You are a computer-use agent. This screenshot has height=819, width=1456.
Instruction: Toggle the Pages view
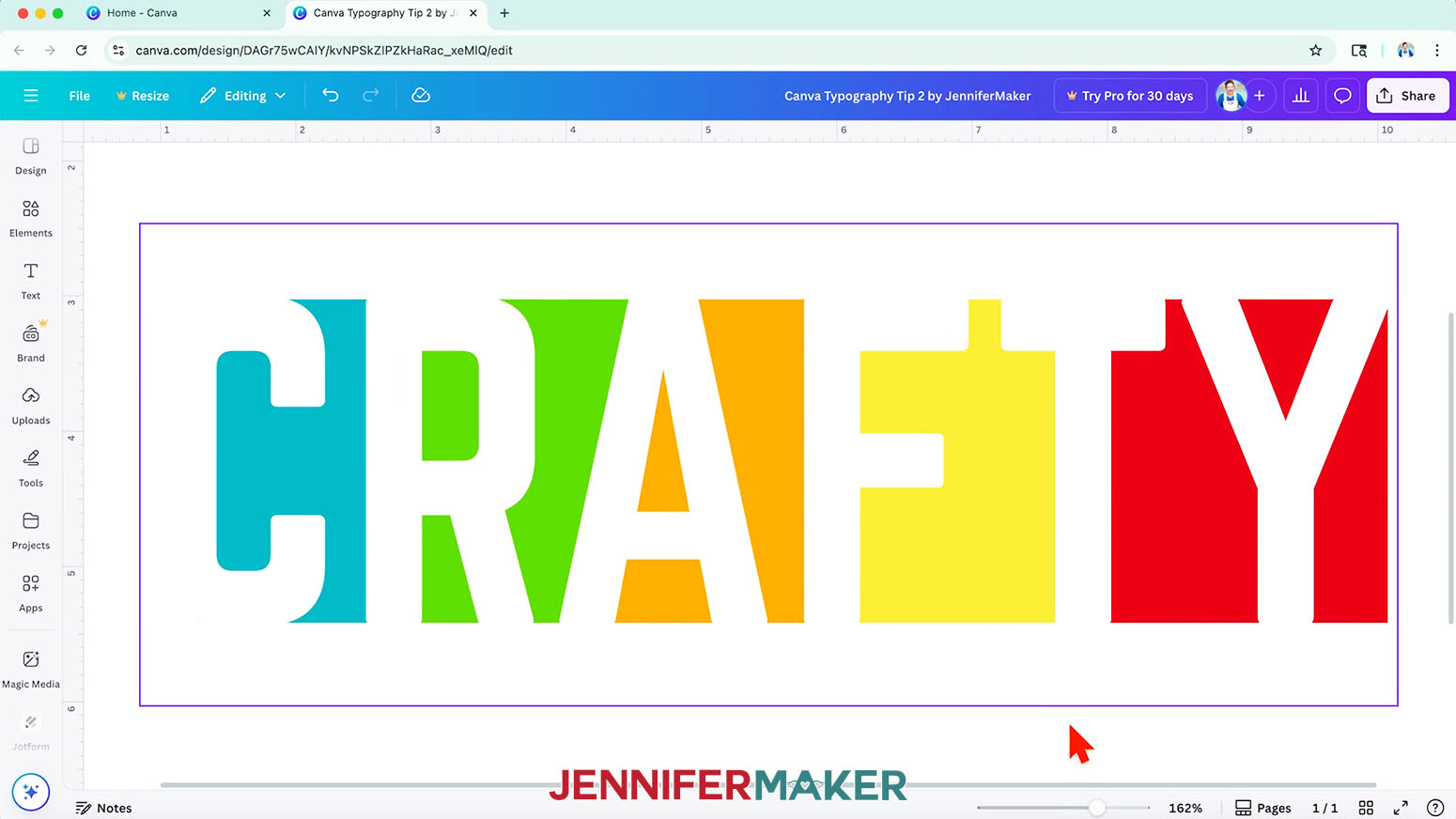coord(1263,808)
